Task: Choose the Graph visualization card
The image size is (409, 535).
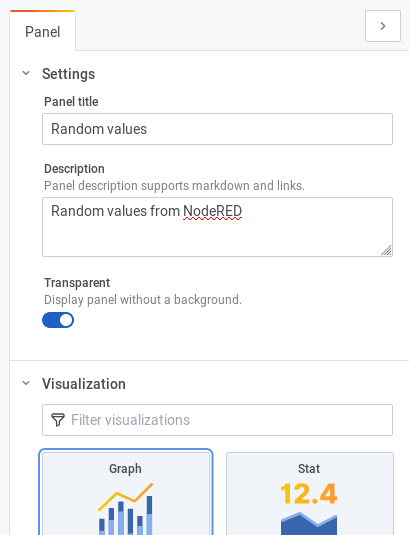Action: coord(126,493)
